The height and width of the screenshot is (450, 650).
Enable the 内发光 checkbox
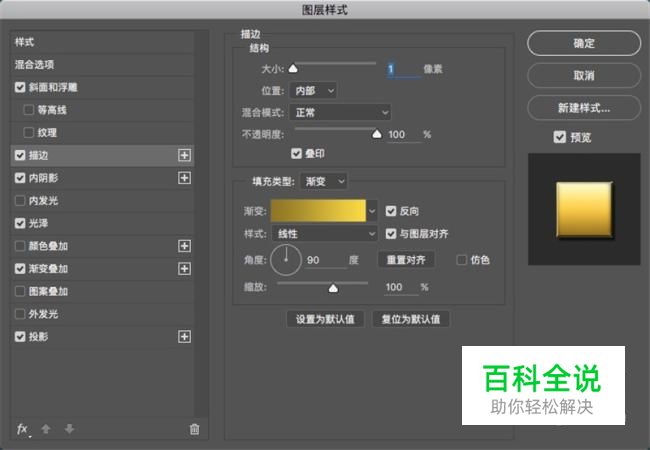pos(20,201)
